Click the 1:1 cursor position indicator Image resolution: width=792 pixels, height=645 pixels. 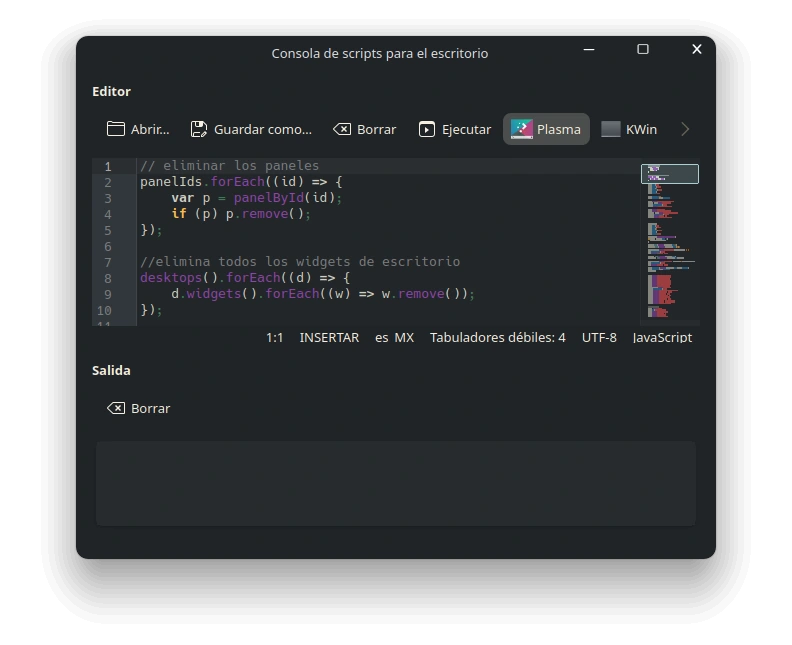pyautogui.click(x=275, y=337)
